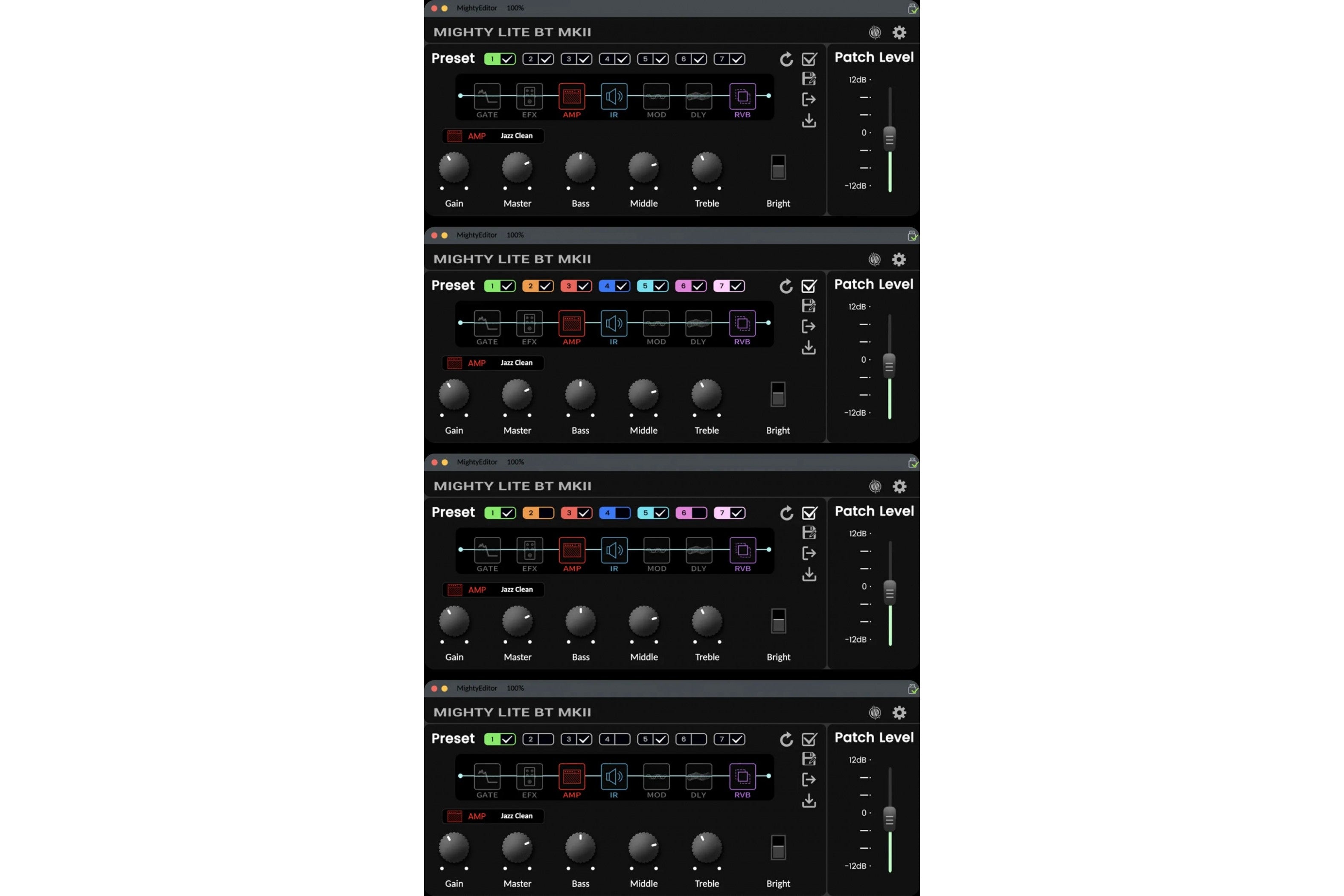1344x896 pixels.
Task: Click the reload preset icon in the bottom window
Action: pyautogui.click(x=786, y=739)
